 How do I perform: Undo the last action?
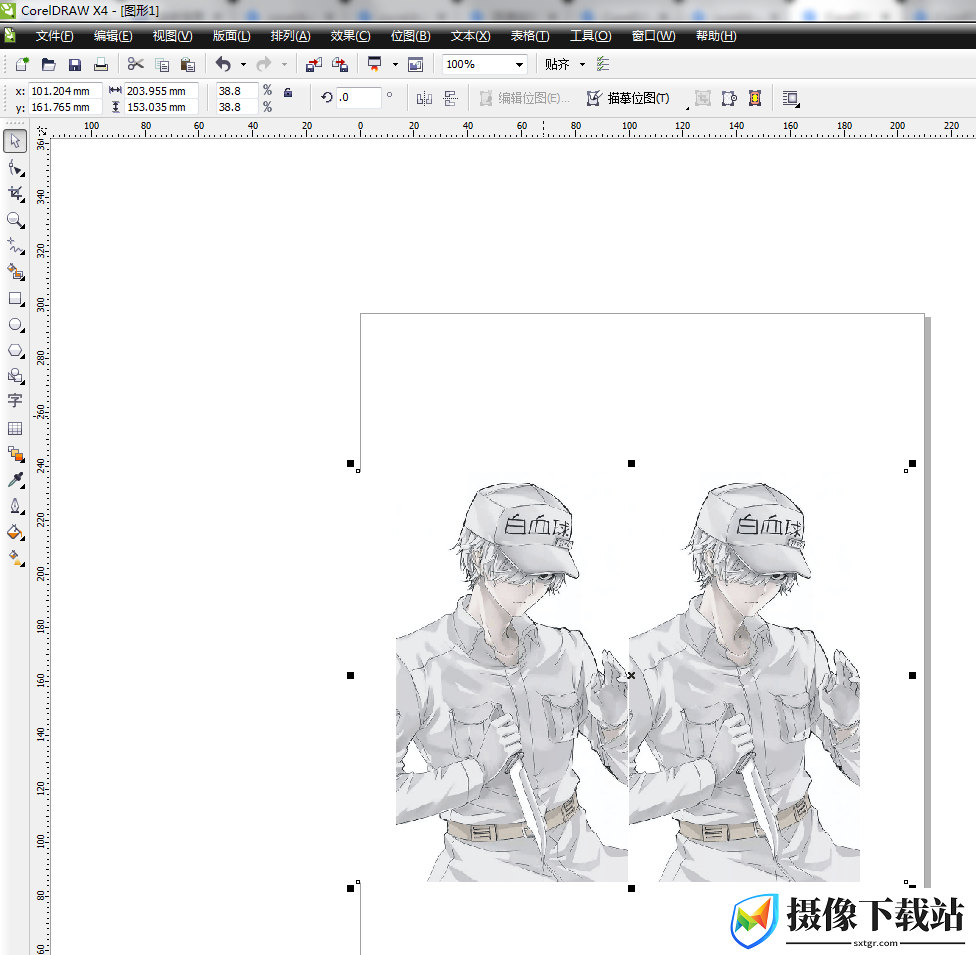[x=223, y=64]
